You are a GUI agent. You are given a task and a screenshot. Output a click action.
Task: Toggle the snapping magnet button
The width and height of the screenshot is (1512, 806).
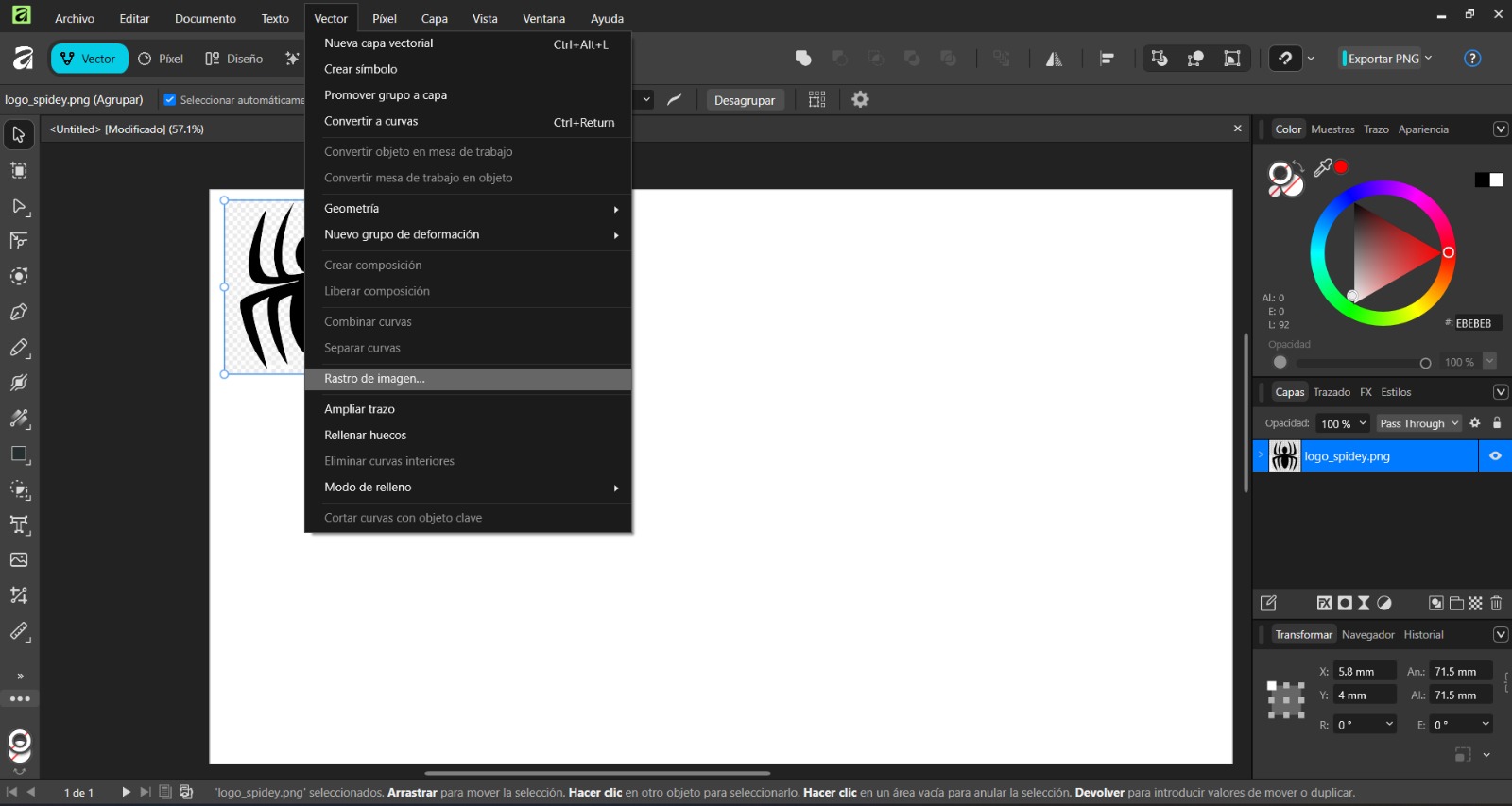1285,59
